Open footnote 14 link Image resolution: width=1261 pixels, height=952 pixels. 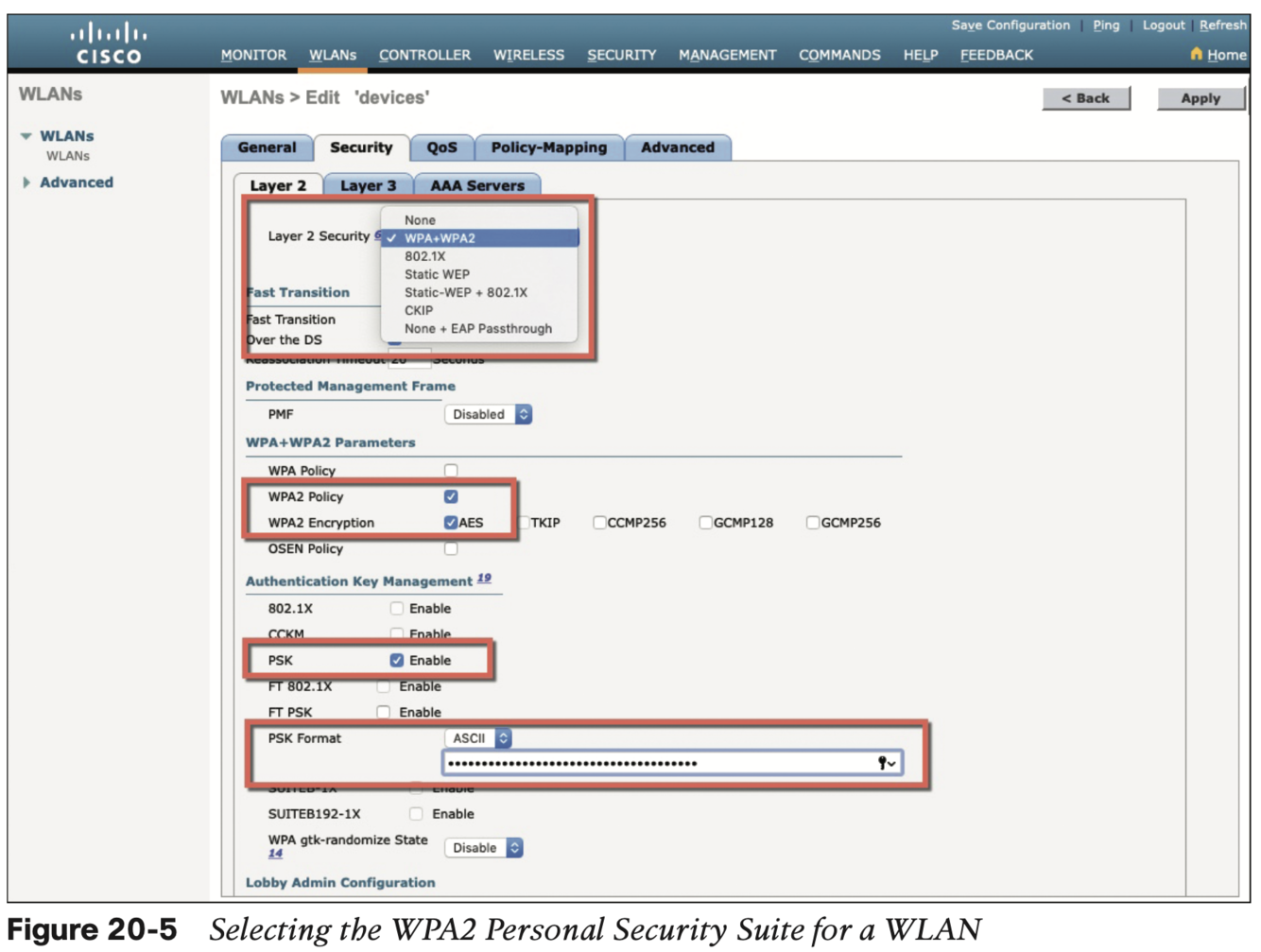click(x=275, y=854)
